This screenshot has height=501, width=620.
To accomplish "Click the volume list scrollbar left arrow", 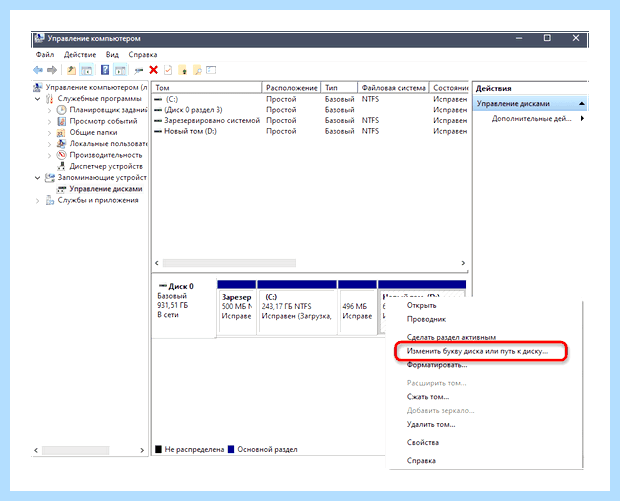I will pos(157,263).
